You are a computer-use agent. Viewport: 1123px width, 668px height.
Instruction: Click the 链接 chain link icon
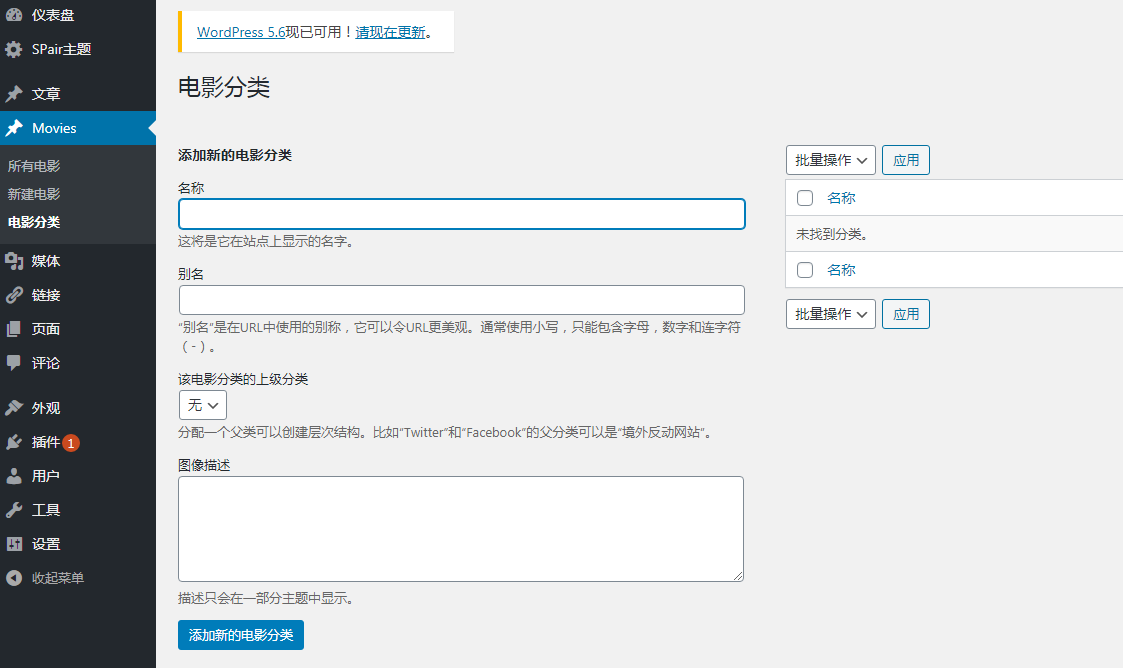pyautogui.click(x=14, y=295)
